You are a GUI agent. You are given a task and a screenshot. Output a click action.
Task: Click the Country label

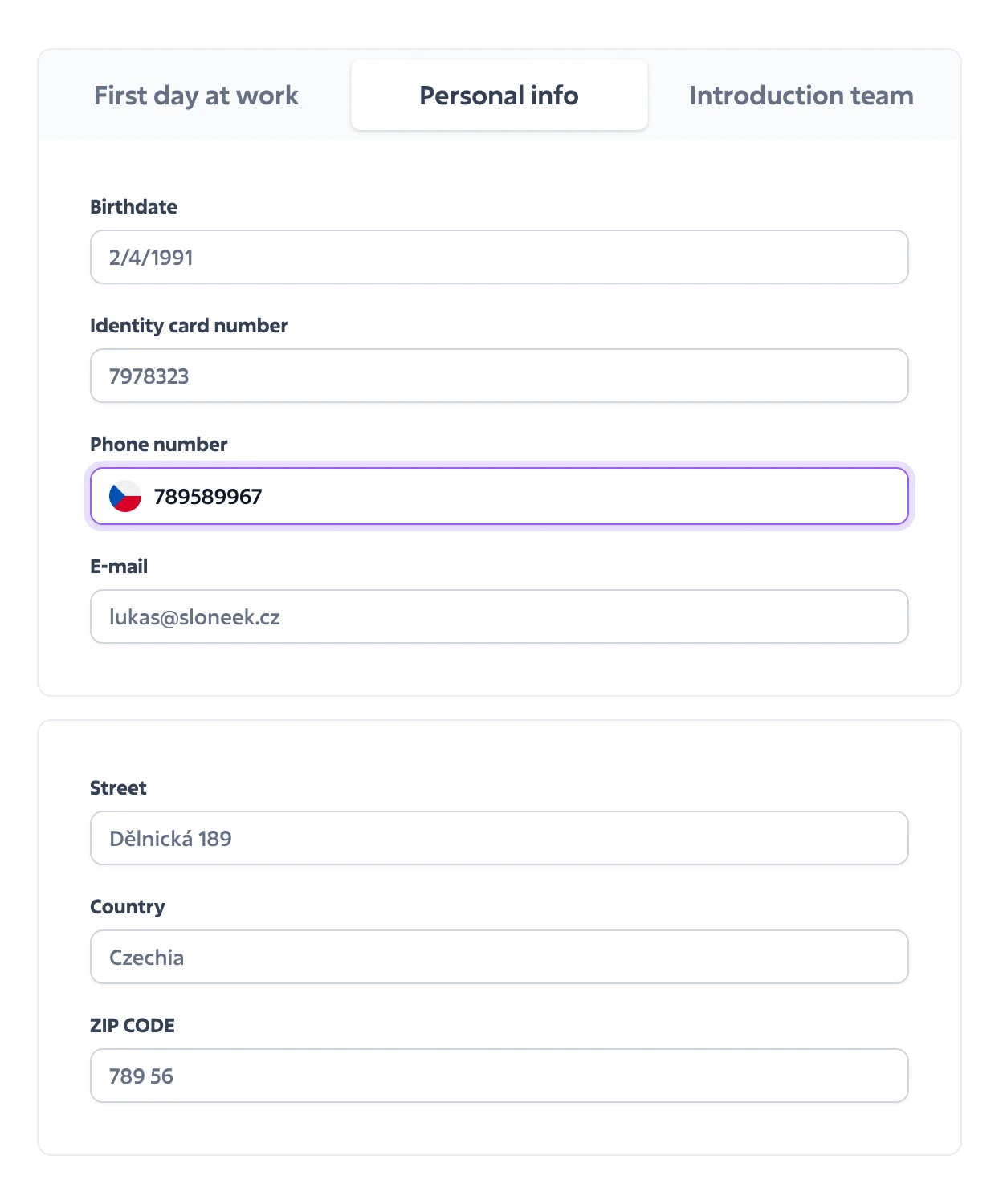(128, 907)
